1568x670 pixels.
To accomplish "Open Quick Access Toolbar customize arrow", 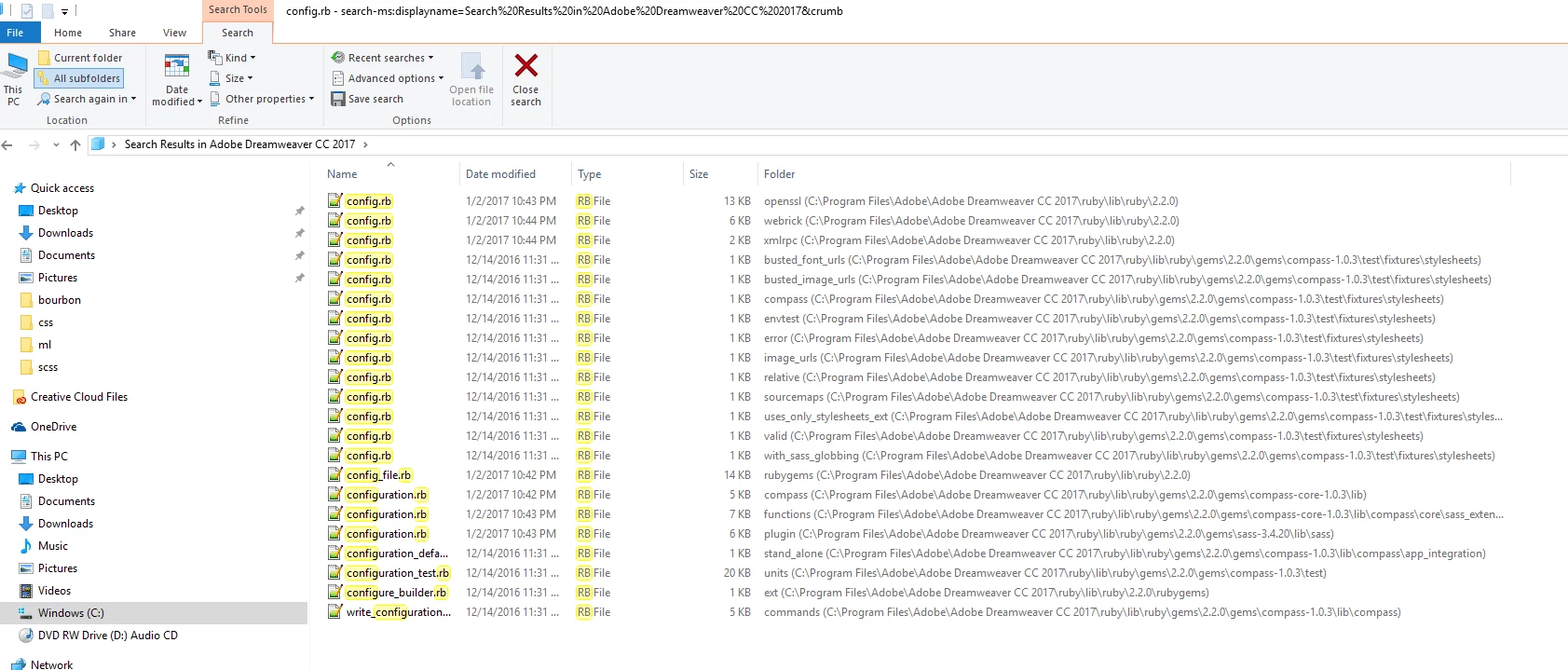I will click(x=64, y=11).
